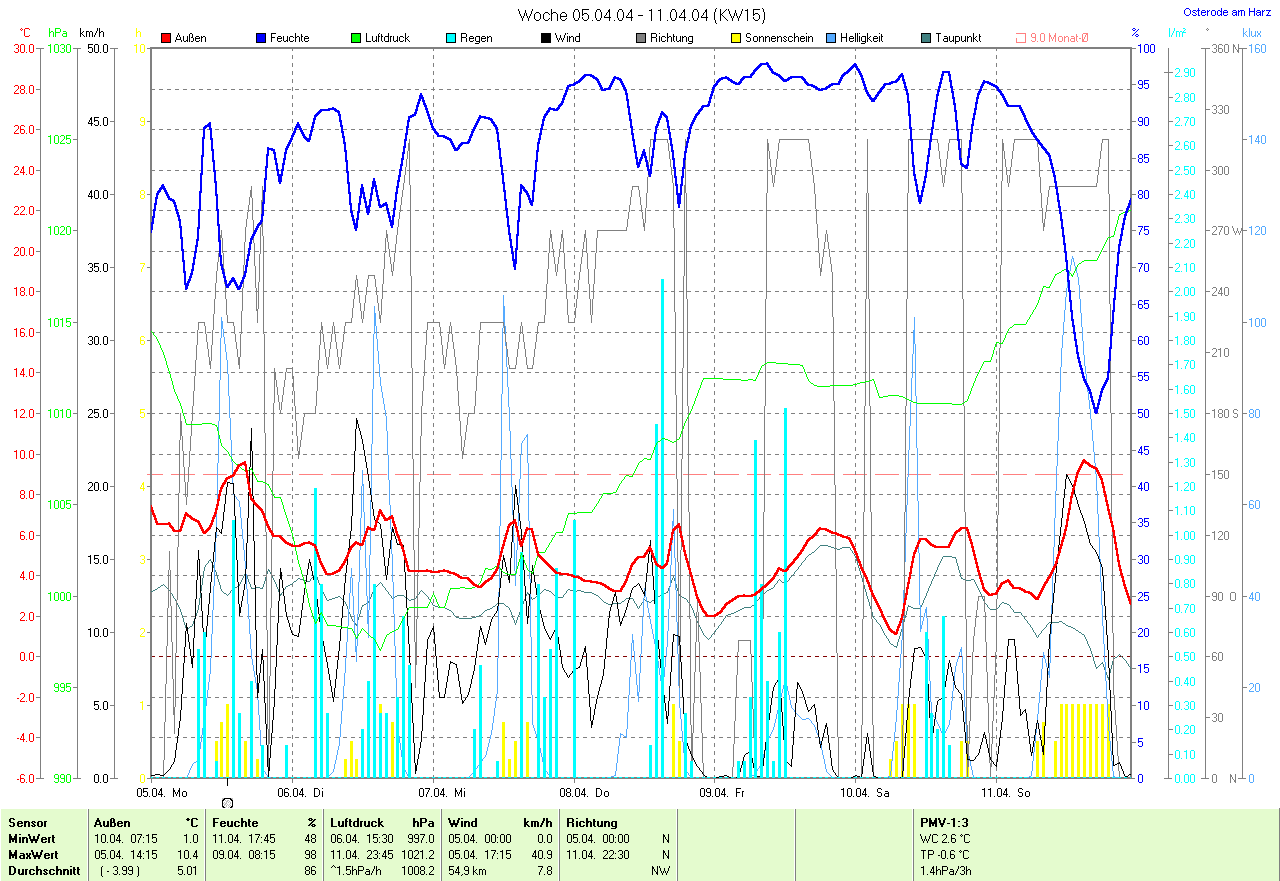Viewport: 1280px width, 881px height.
Task: Toggle the 9.0 Monat-Ø legend box
Action: pyautogui.click(x=1021, y=38)
